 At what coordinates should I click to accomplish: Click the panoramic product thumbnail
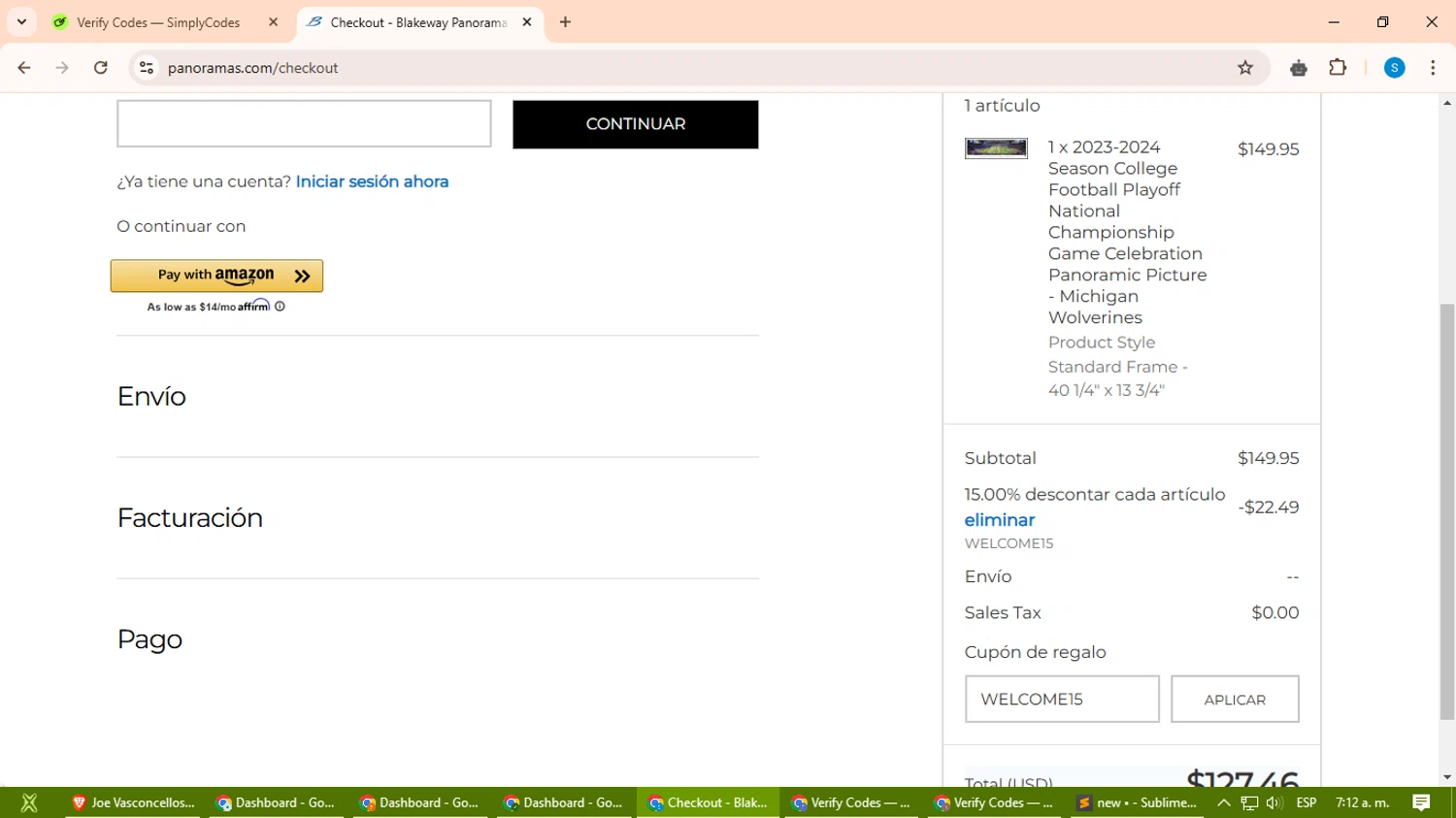996,147
